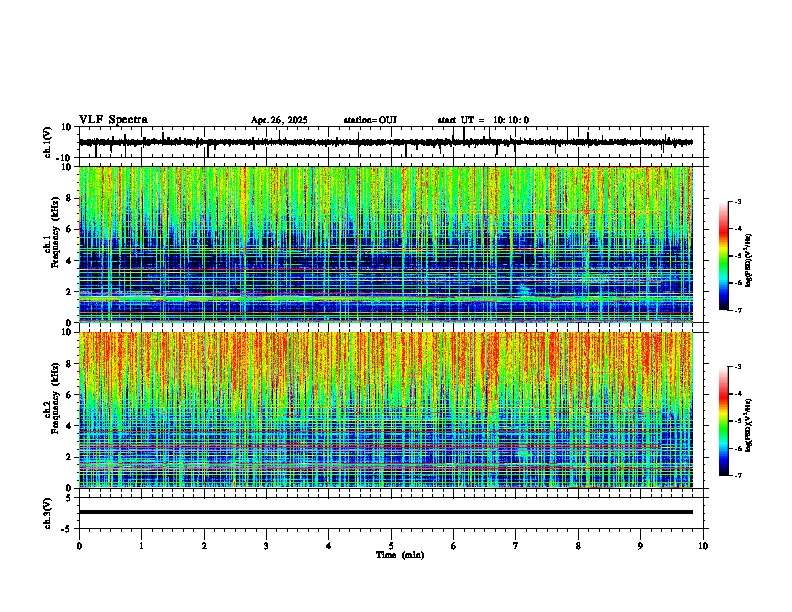Click time axis tick label "9"
Image resolution: width=792 pixels, height=612 pixels.
(x=640, y=546)
